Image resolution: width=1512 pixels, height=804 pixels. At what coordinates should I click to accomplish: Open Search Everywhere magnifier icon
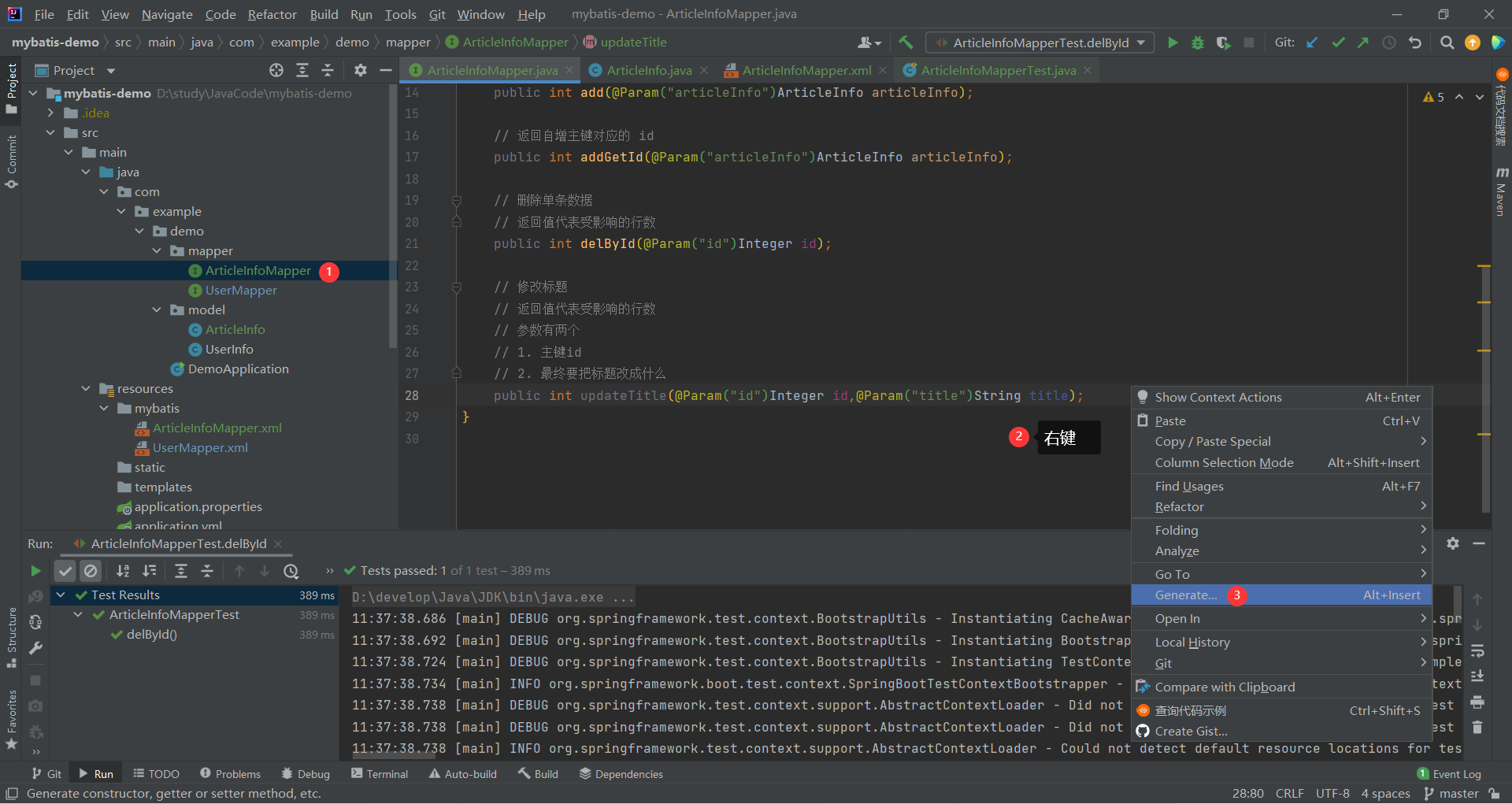click(1447, 43)
